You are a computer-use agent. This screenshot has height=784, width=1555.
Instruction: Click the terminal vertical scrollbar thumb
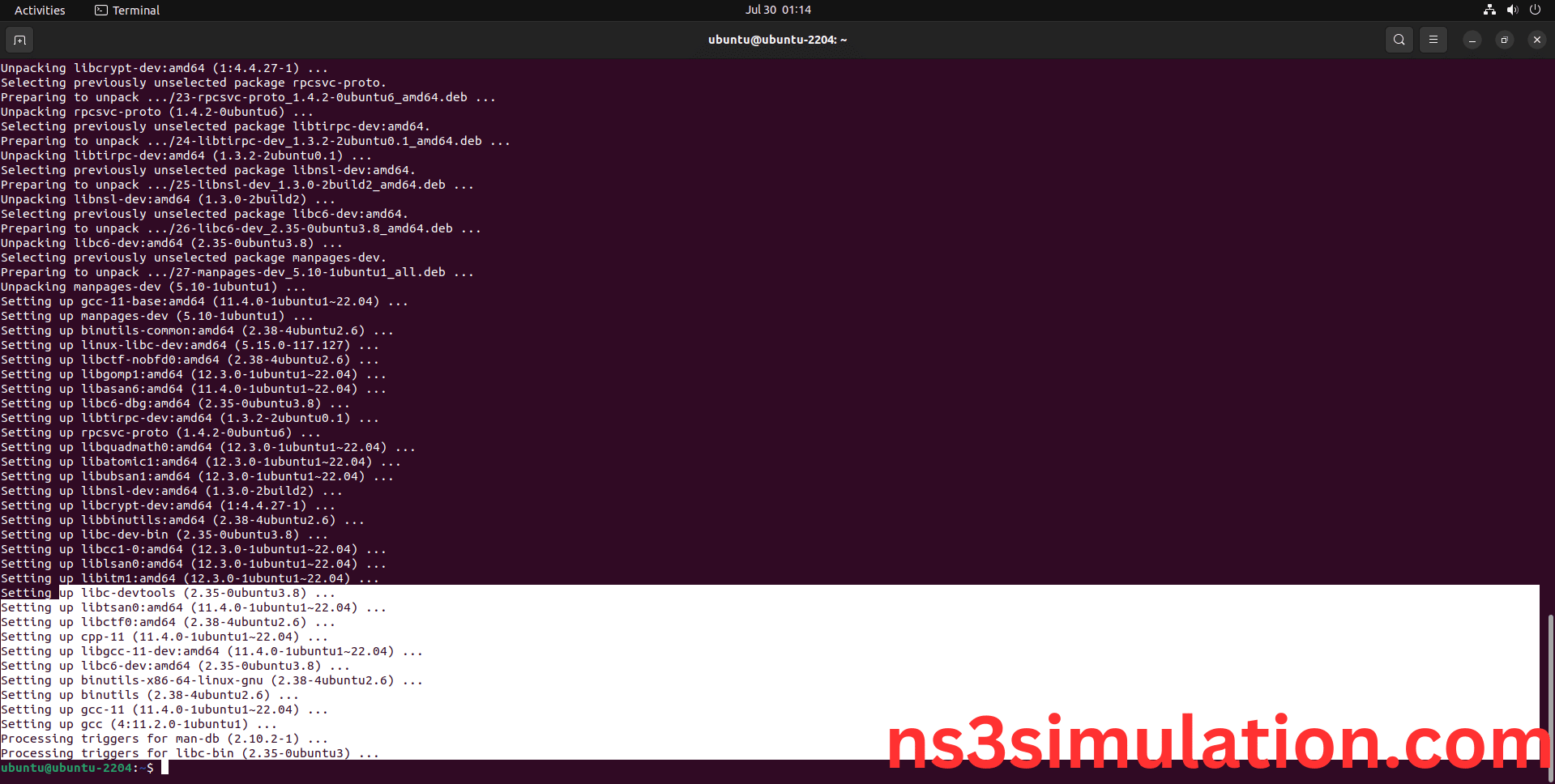click(x=1550, y=688)
